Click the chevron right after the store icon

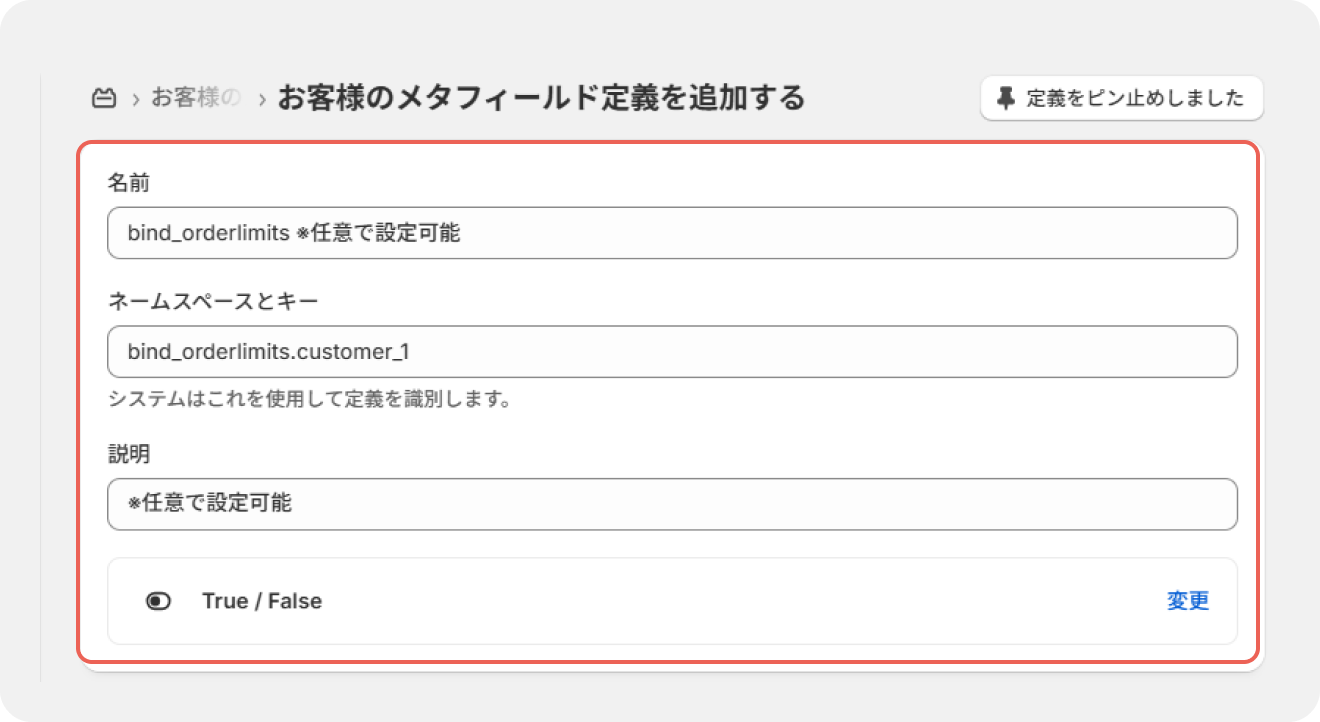tap(135, 99)
